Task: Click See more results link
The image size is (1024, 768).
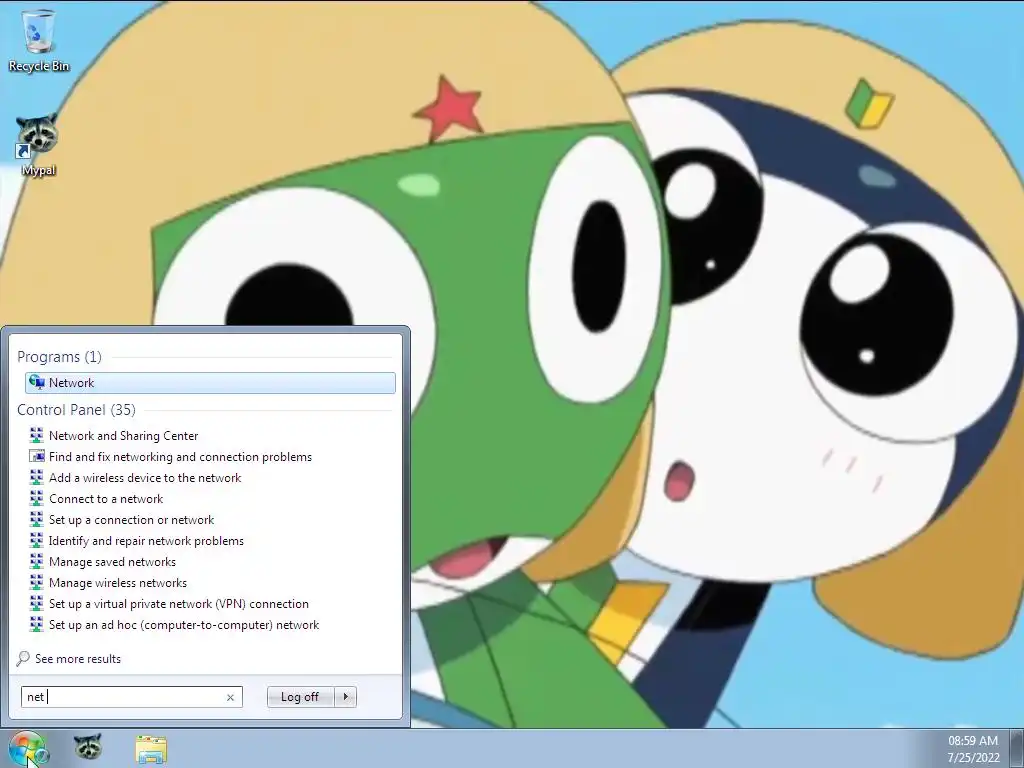Action: (78, 658)
